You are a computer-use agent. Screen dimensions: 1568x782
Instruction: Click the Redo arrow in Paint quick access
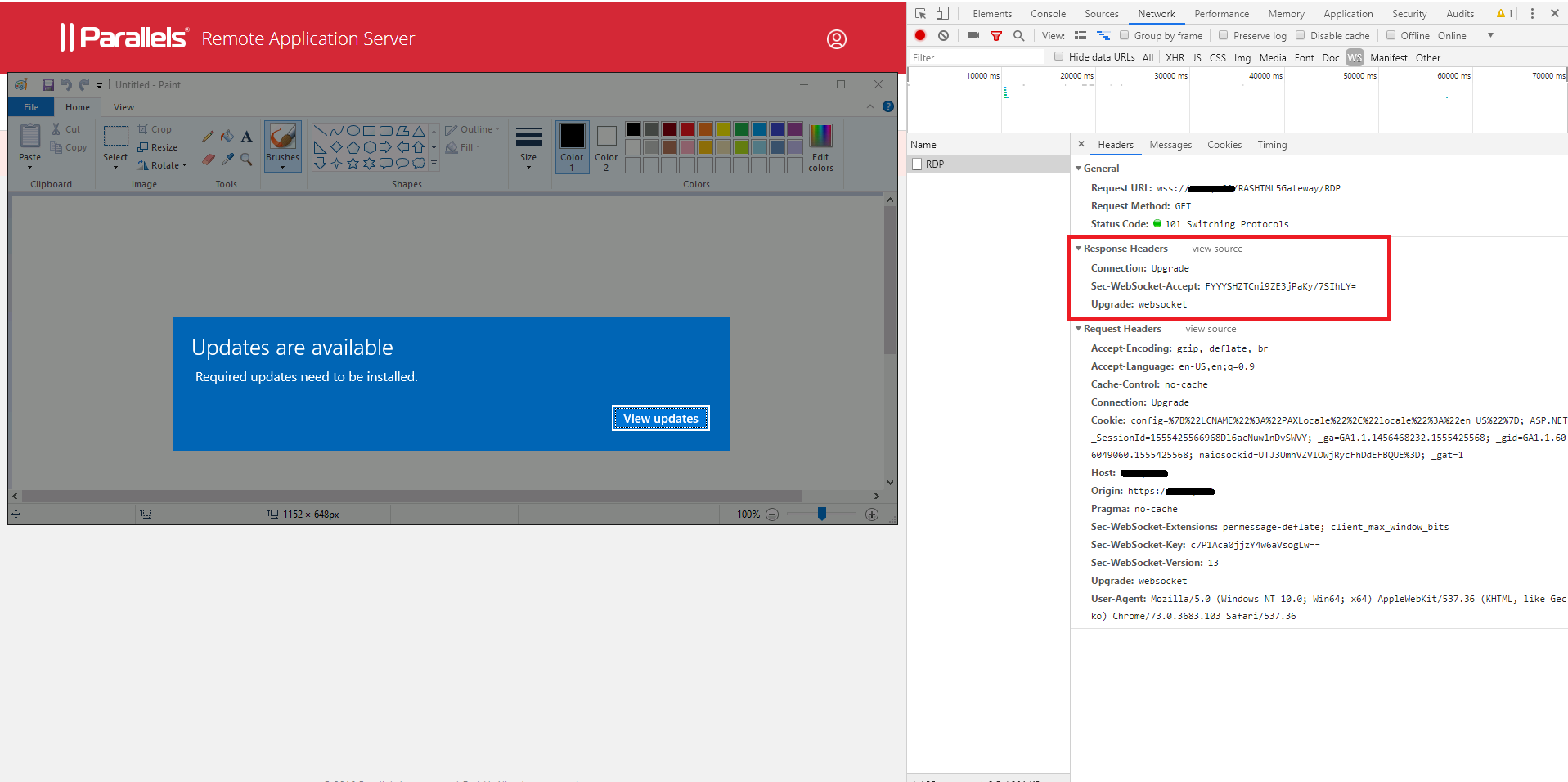[83, 84]
